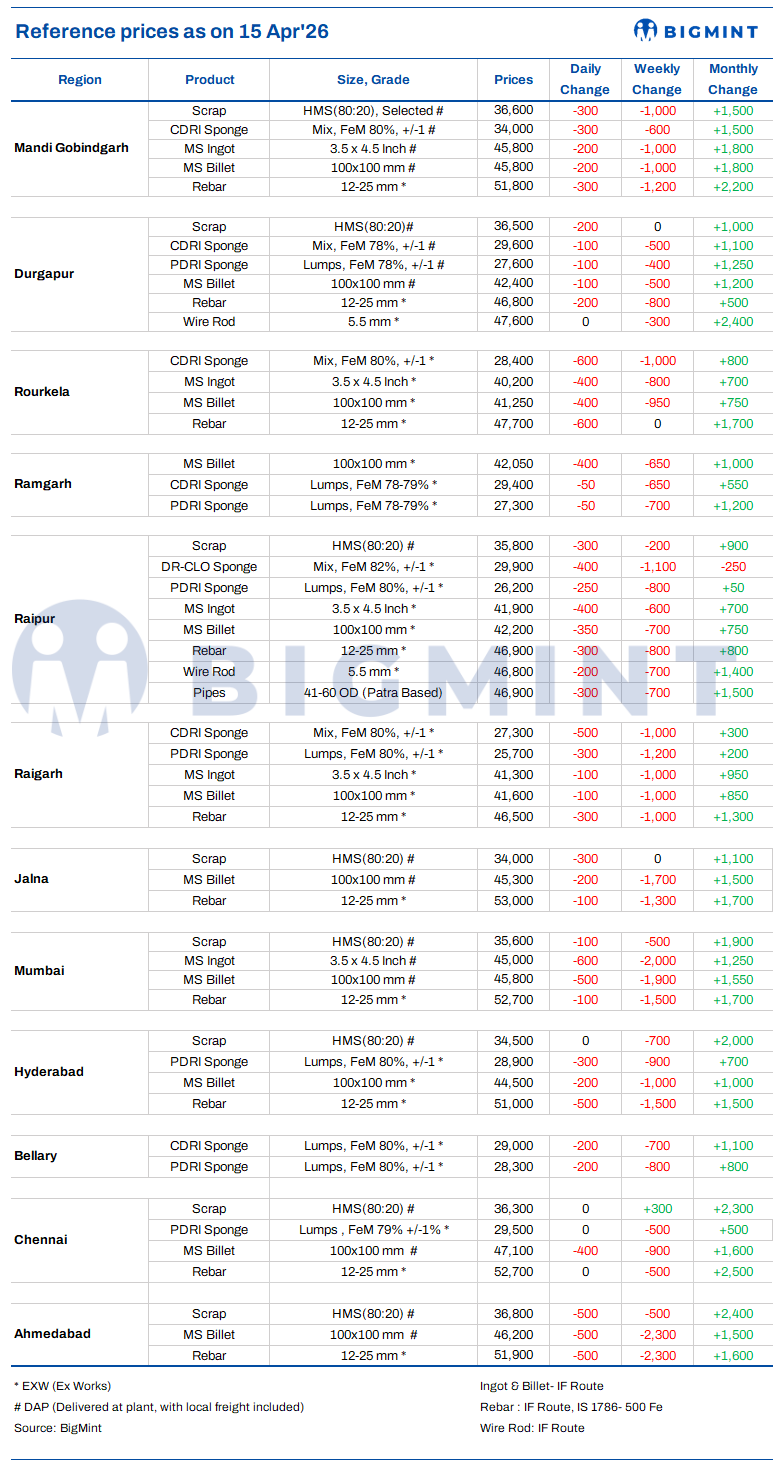Click the DR-CLO Sponge product cell
Screen dimensions: 777x1464
[x=209, y=567]
